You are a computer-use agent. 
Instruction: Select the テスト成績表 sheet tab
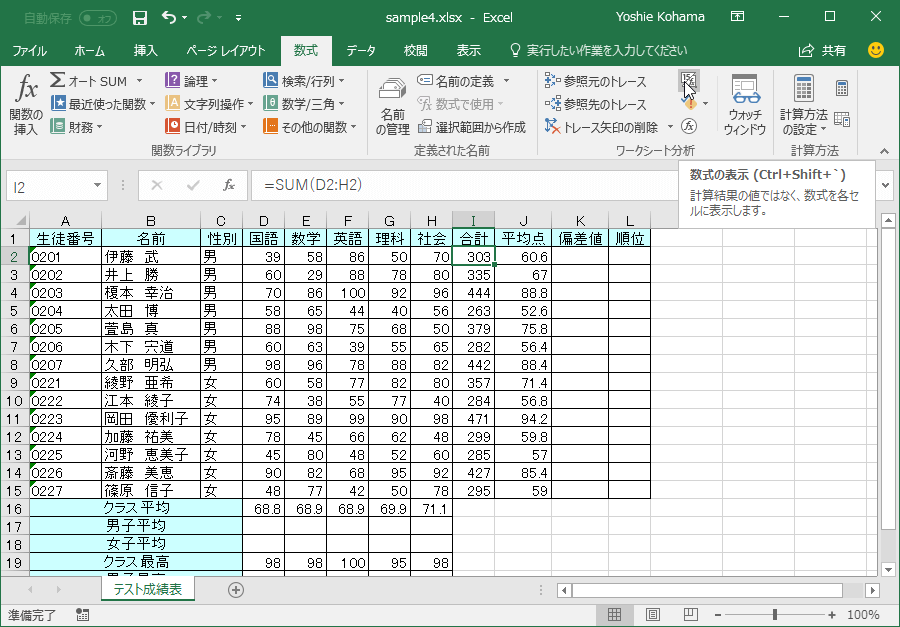[148, 589]
